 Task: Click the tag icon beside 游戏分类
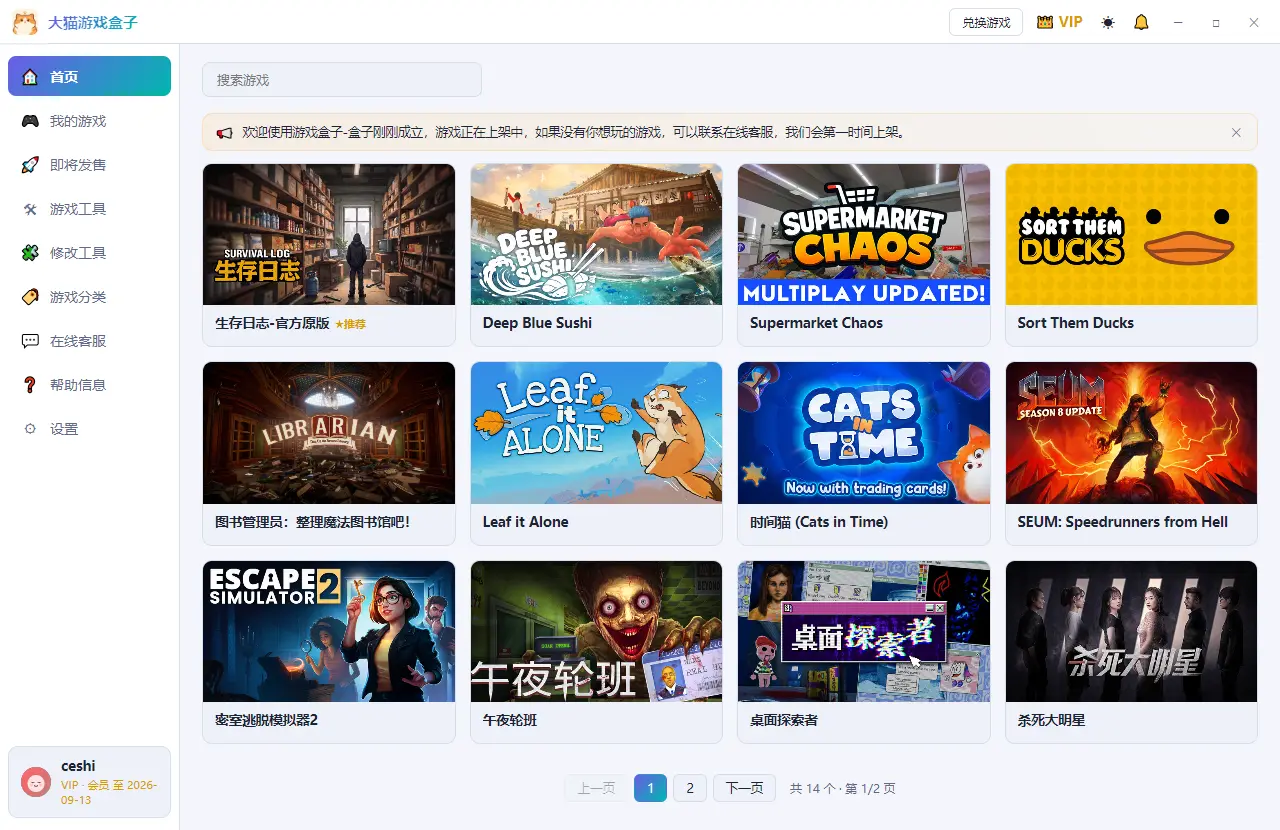point(30,297)
